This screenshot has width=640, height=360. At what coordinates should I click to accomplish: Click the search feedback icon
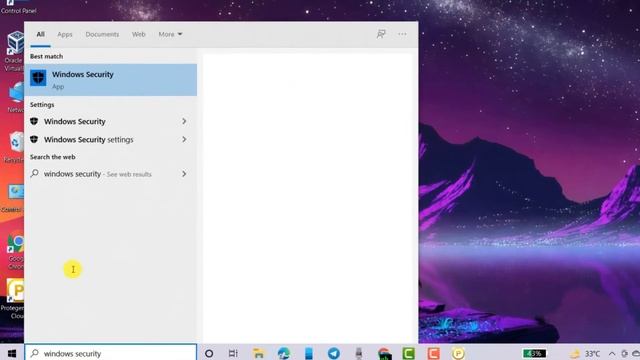[381, 34]
